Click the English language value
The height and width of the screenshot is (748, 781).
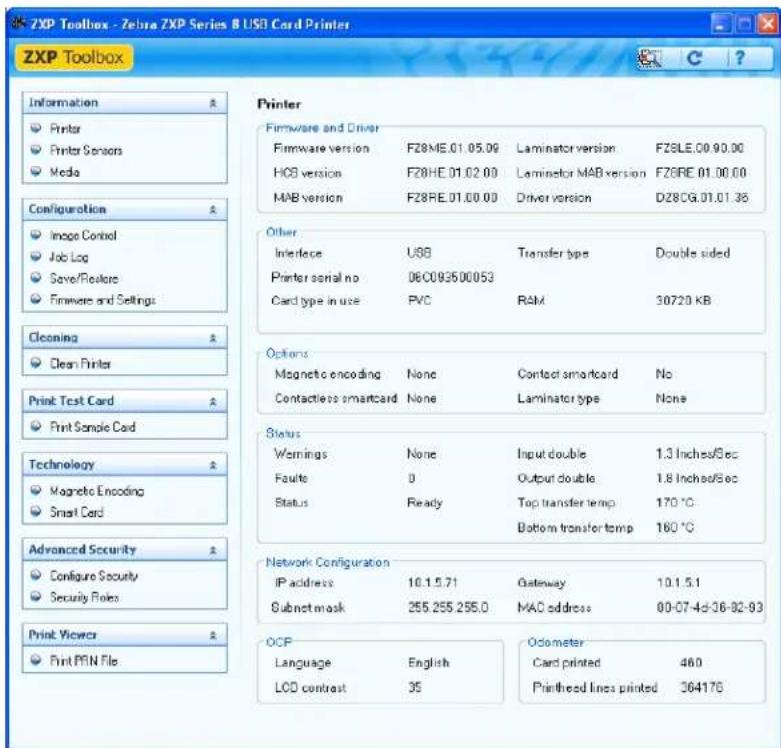429,662
